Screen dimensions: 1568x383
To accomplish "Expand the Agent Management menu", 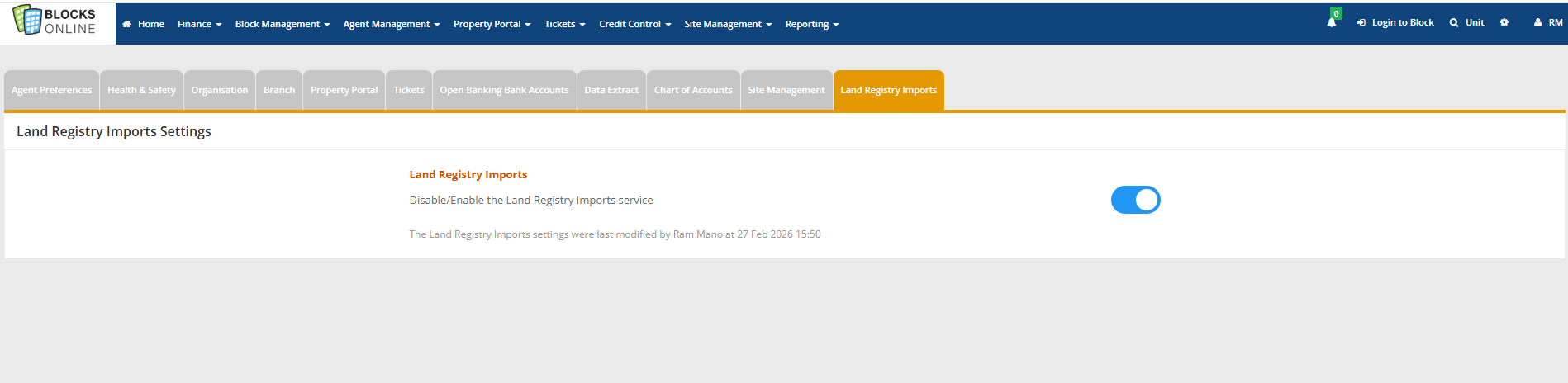I will pyautogui.click(x=391, y=24).
